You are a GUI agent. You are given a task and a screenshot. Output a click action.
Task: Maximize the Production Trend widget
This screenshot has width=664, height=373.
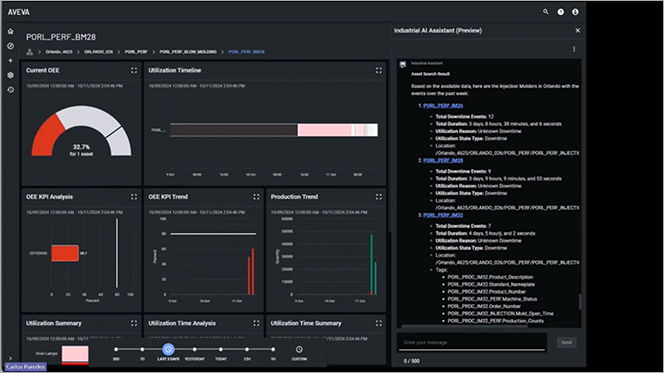(379, 197)
